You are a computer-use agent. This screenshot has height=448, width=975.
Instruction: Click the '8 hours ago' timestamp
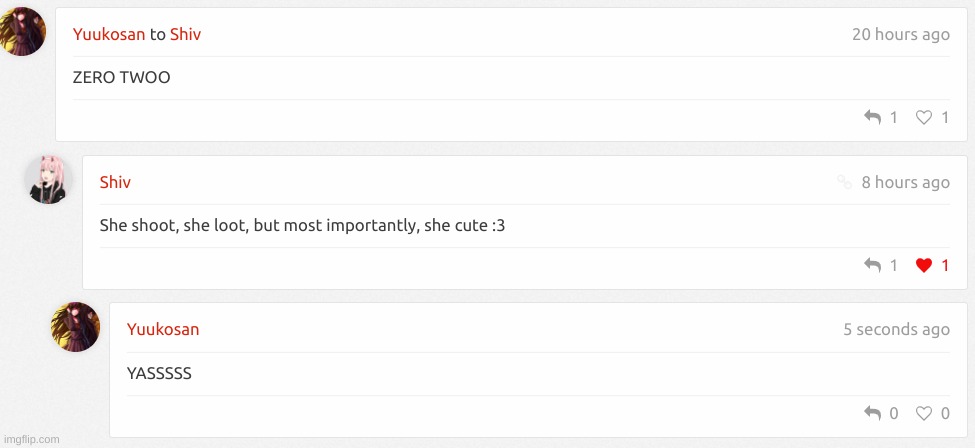tap(905, 182)
